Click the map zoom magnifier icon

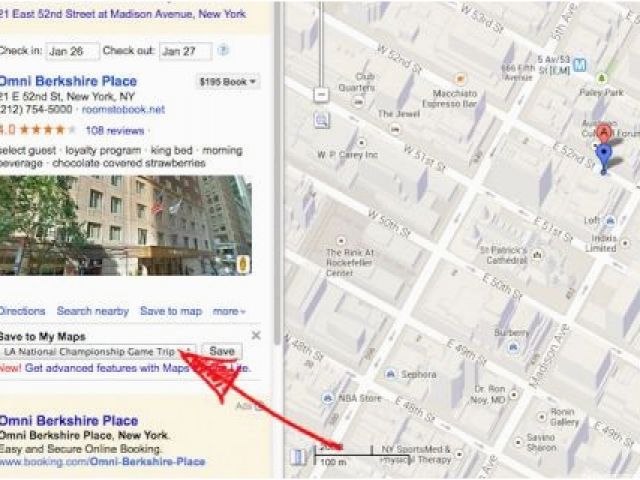[322, 120]
